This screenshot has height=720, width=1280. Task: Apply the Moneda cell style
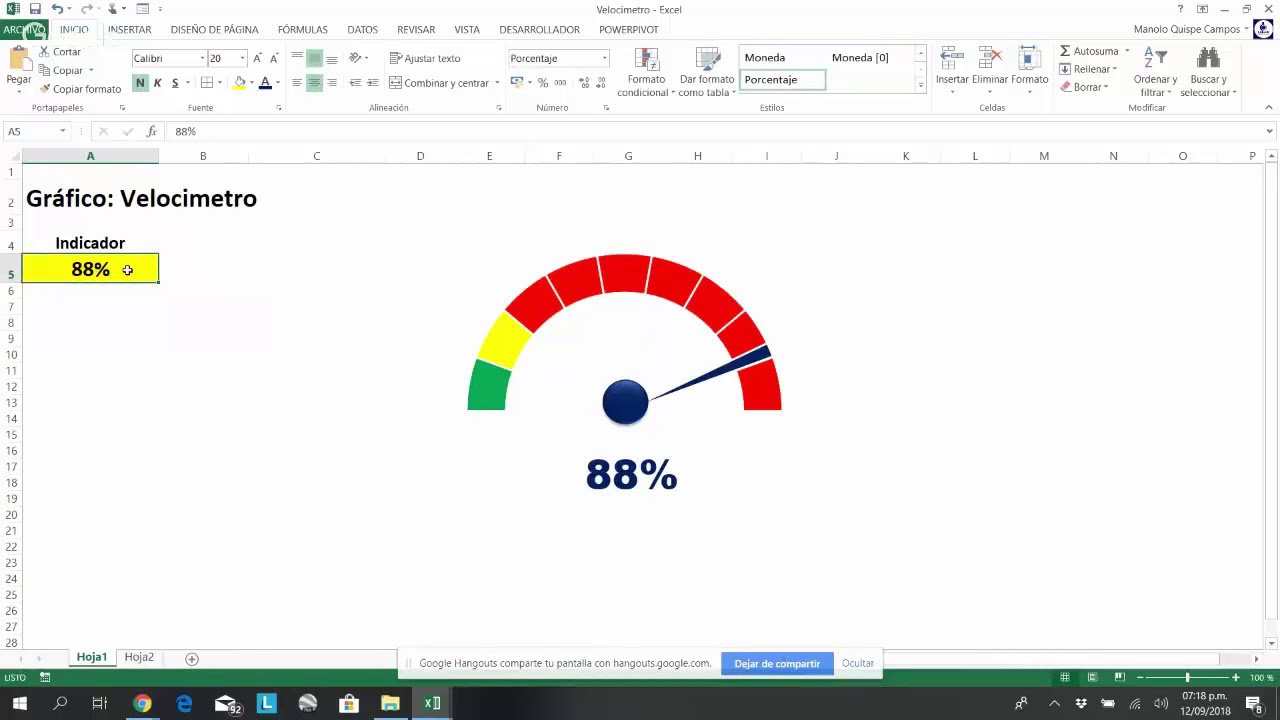pos(782,58)
